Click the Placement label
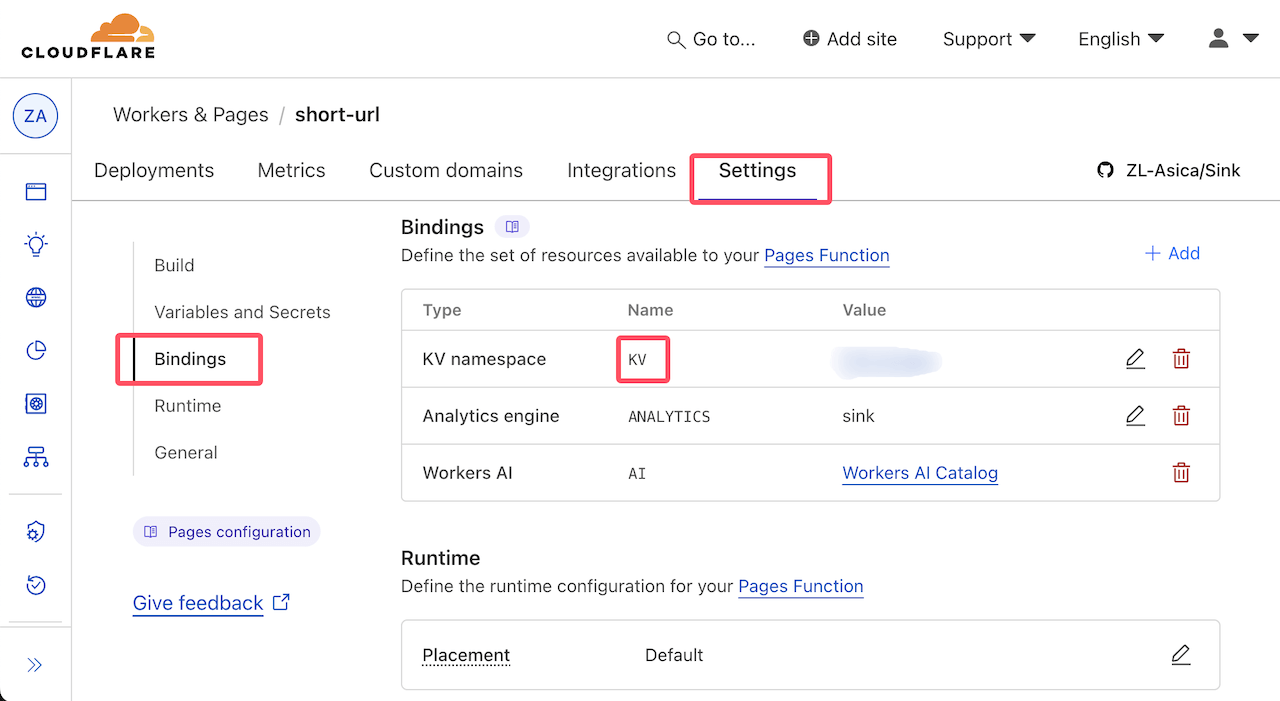 (x=466, y=655)
